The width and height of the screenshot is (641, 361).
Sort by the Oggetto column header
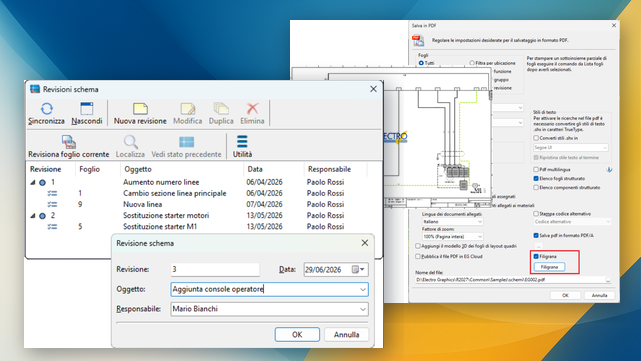[x=138, y=169]
